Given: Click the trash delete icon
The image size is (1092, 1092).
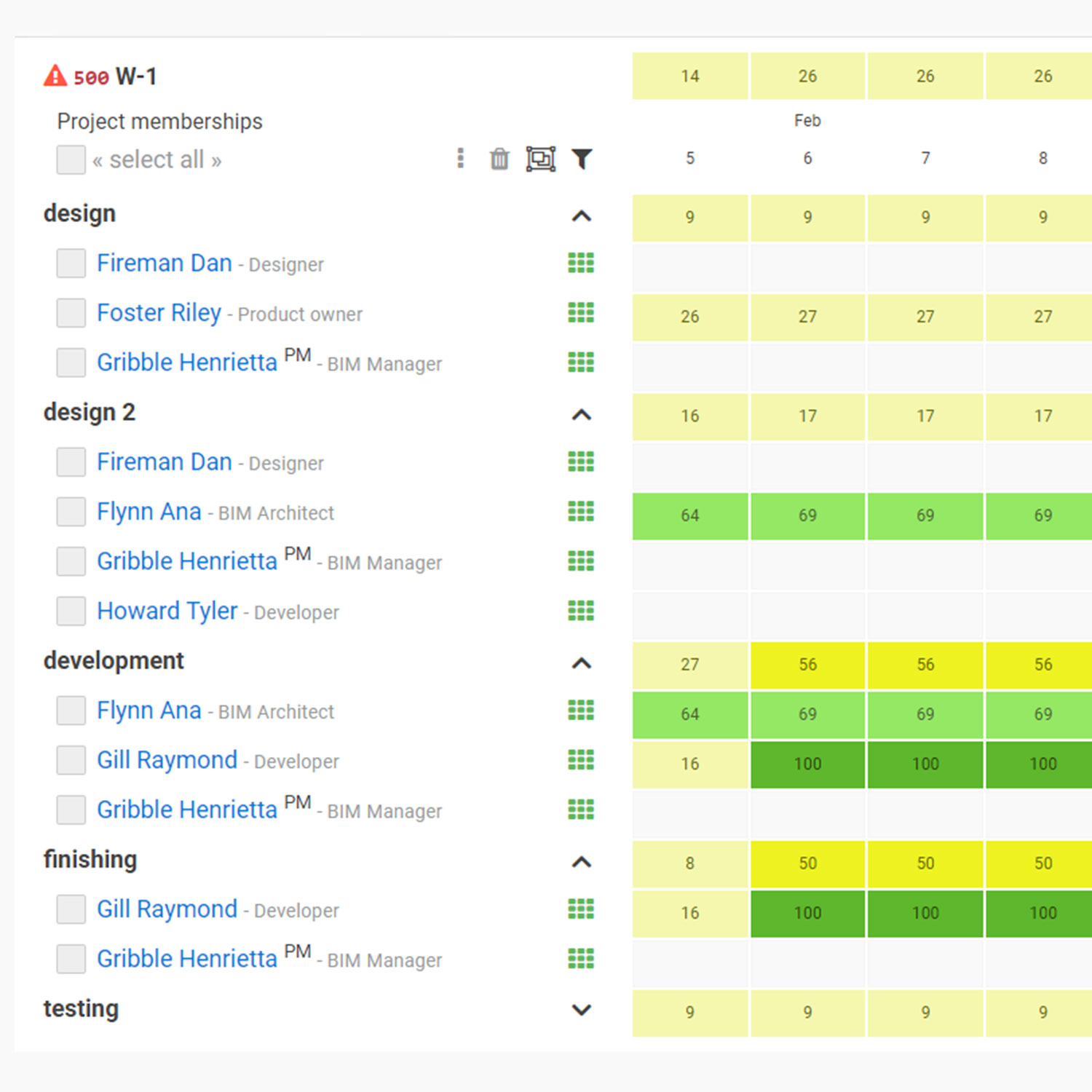Looking at the screenshot, I should click(x=499, y=159).
